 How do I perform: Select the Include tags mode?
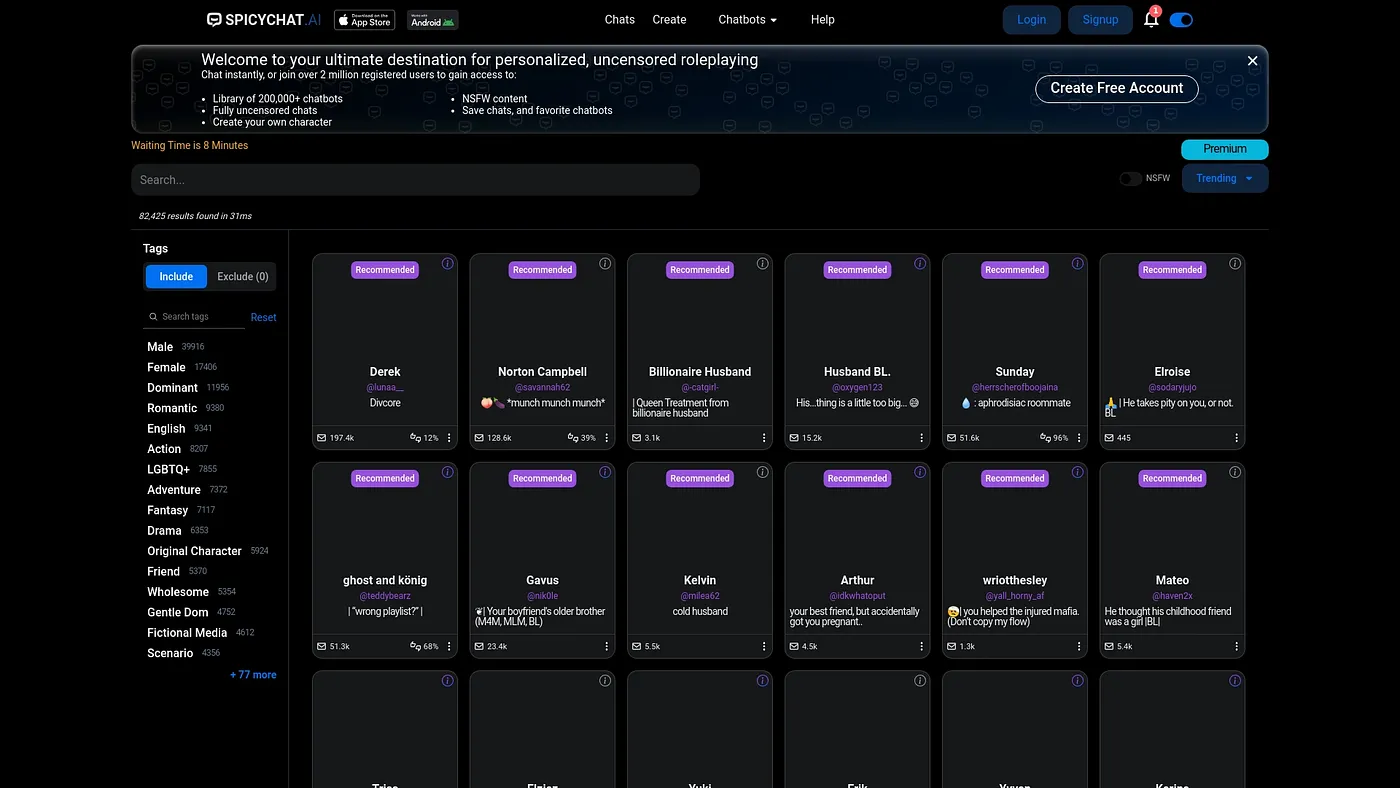click(176, 277)
